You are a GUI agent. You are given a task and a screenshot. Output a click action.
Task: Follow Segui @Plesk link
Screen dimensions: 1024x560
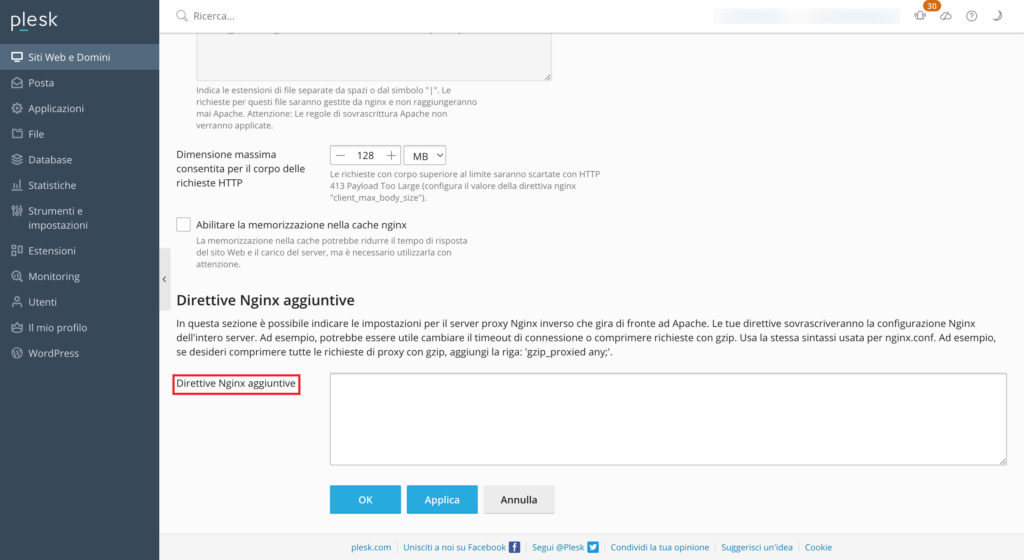[x=558, y=547]
